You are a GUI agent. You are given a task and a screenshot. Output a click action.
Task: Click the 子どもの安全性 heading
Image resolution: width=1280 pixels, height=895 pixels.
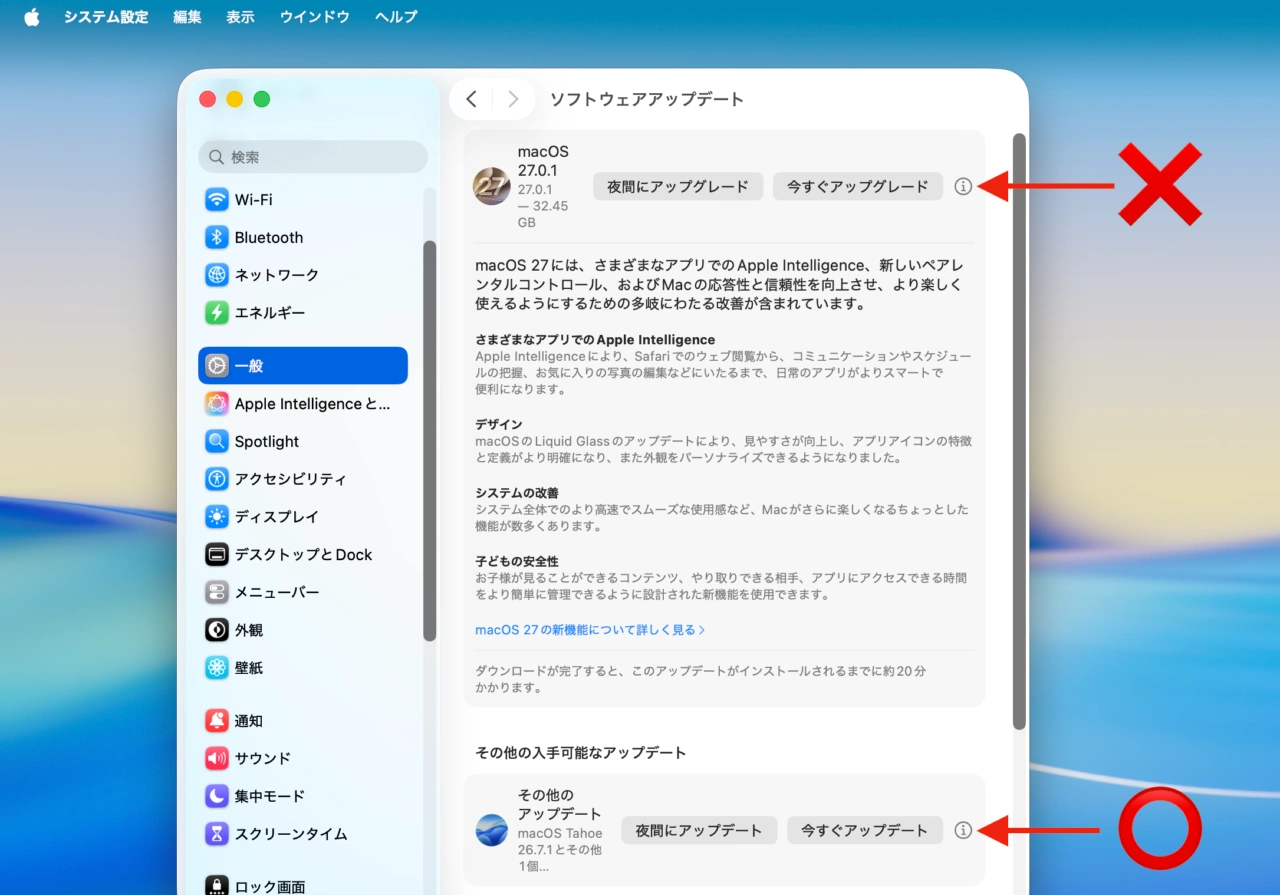click(x=517, y=561)
